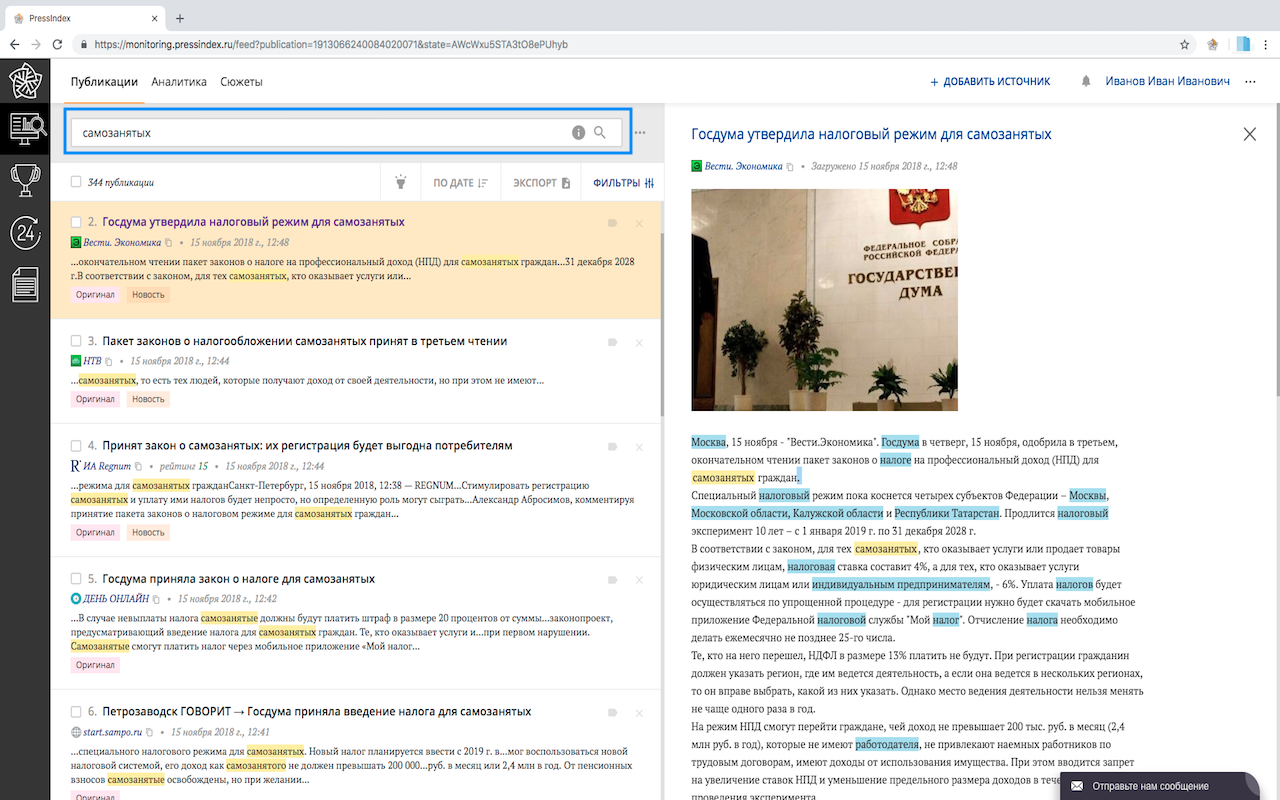The image size is (1280, 800).
Task: Remove article 3 'Пакет законов' from the list
Action: 639,342
